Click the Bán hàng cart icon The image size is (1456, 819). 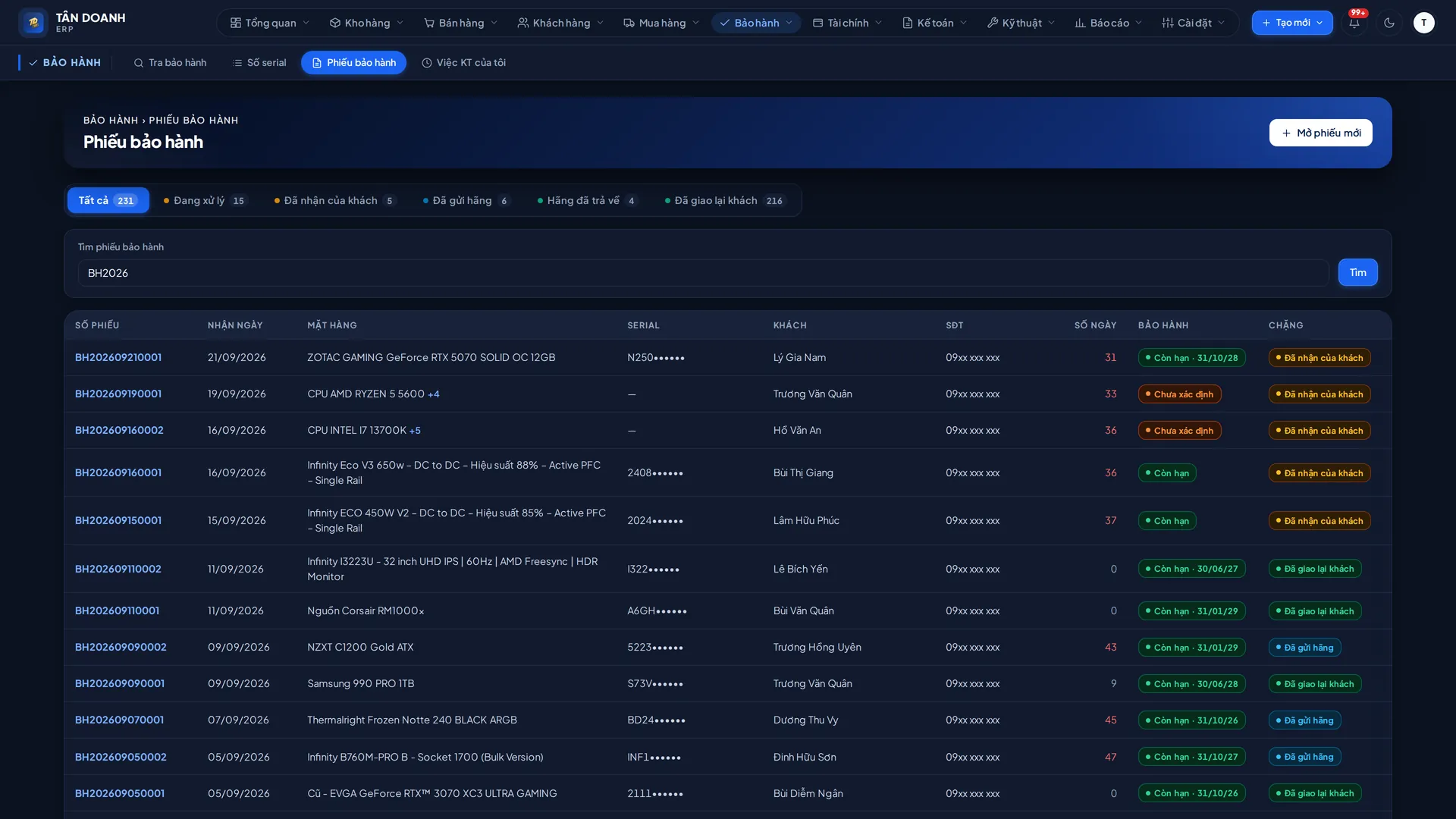tap(429, 23)
